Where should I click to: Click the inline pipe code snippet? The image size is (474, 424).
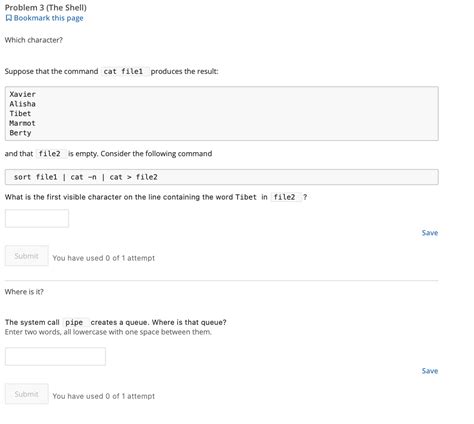(x=75, y=322)
